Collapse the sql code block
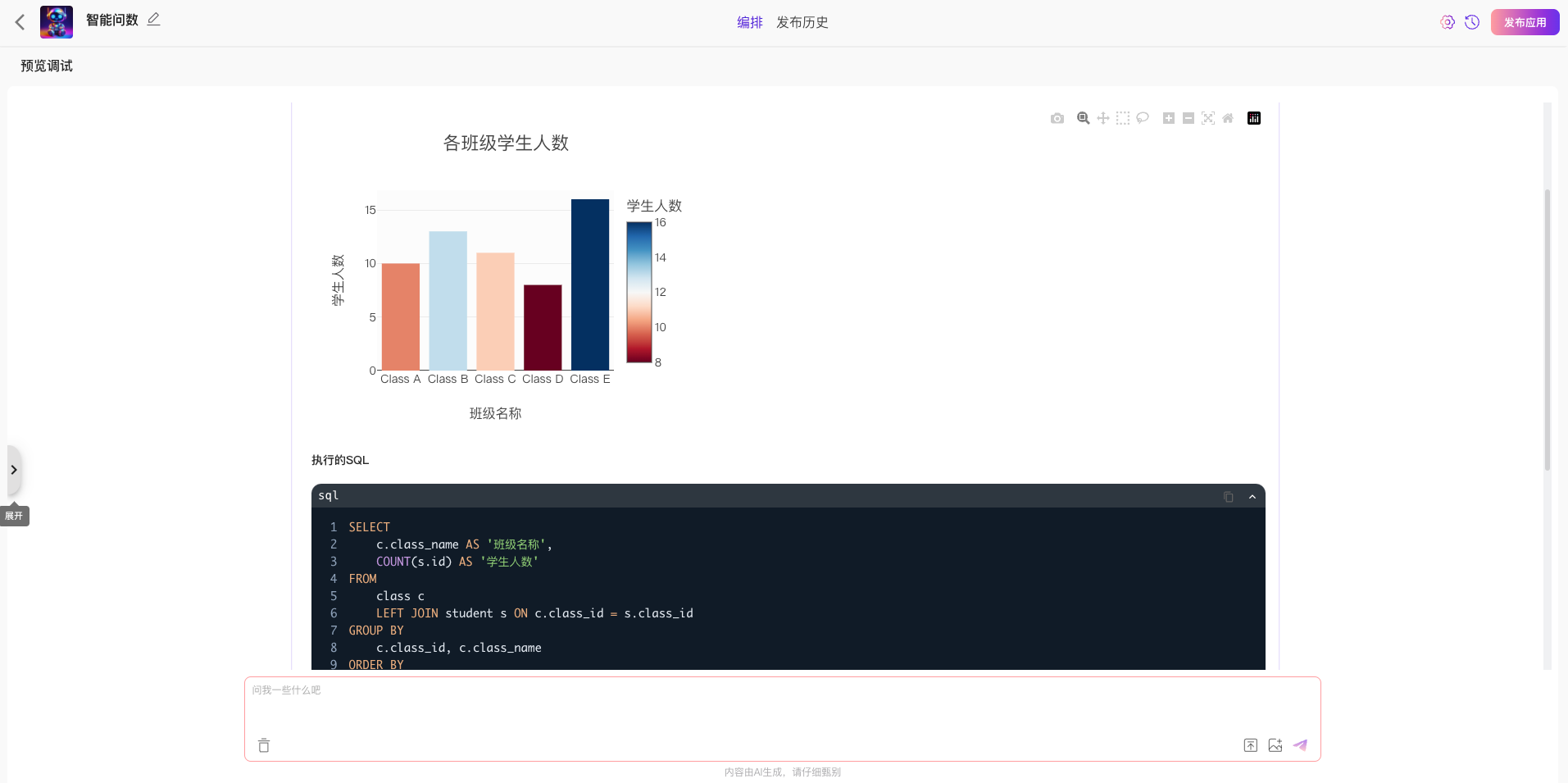 [1252, 497]
